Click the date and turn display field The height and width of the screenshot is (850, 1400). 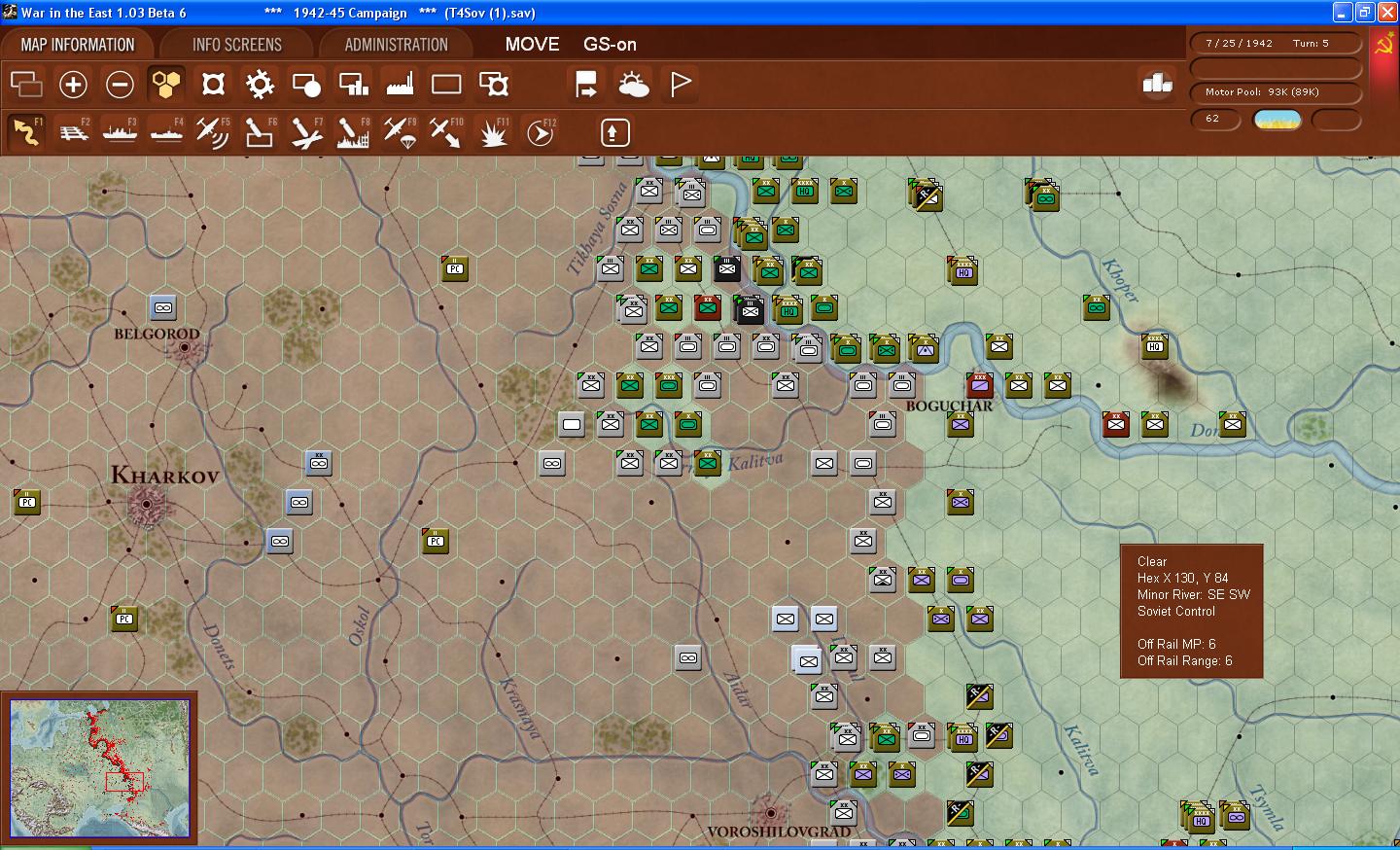[1276, 43]
